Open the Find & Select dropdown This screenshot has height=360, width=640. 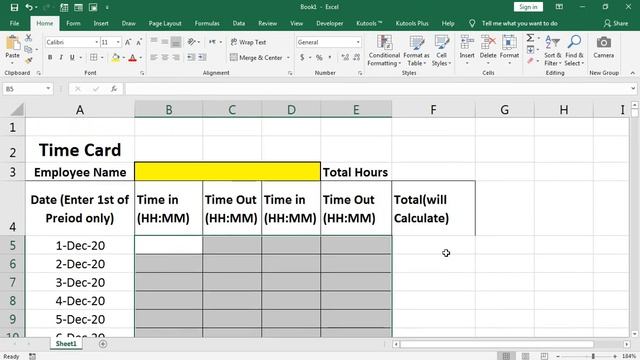click(574, 51)
